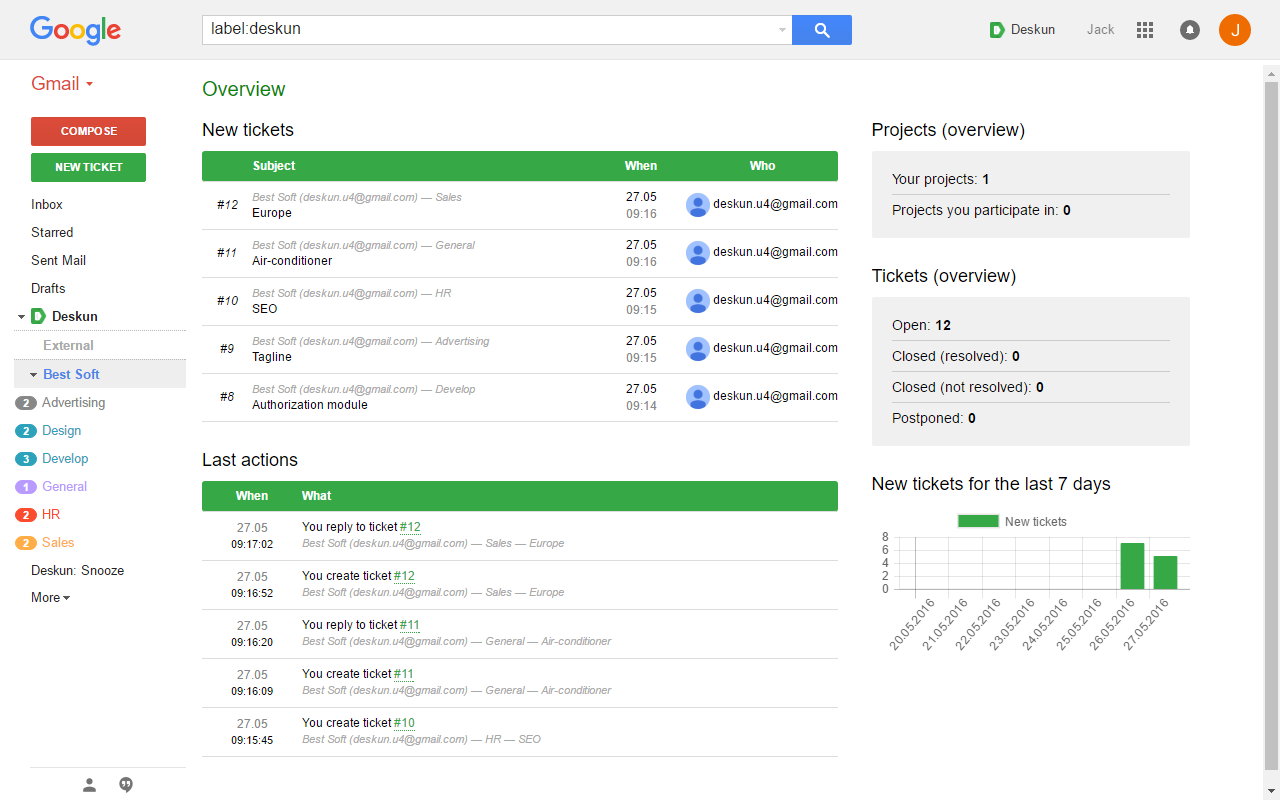Click the COMPOSE button

coord(88,131)
